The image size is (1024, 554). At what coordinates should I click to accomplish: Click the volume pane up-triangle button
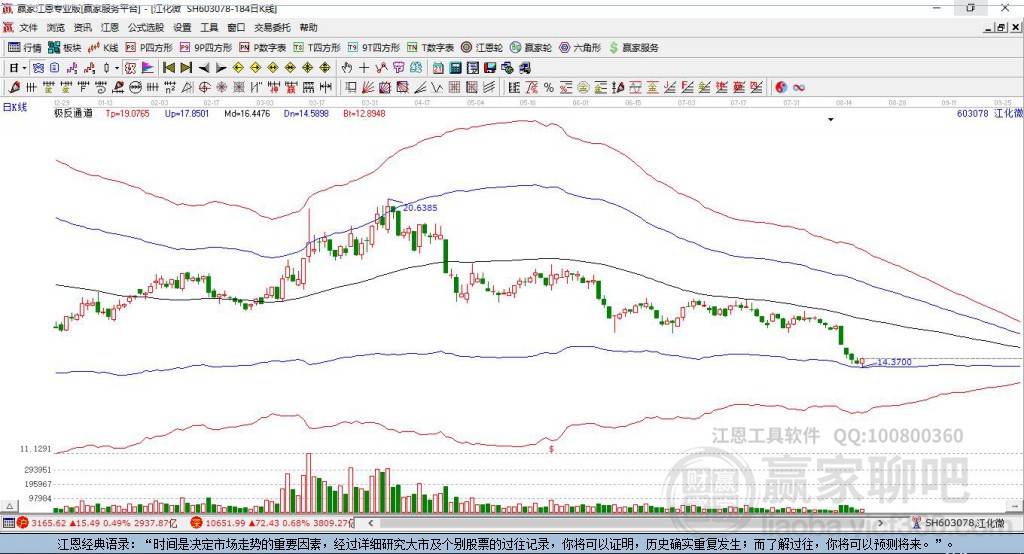coord(9,506)
